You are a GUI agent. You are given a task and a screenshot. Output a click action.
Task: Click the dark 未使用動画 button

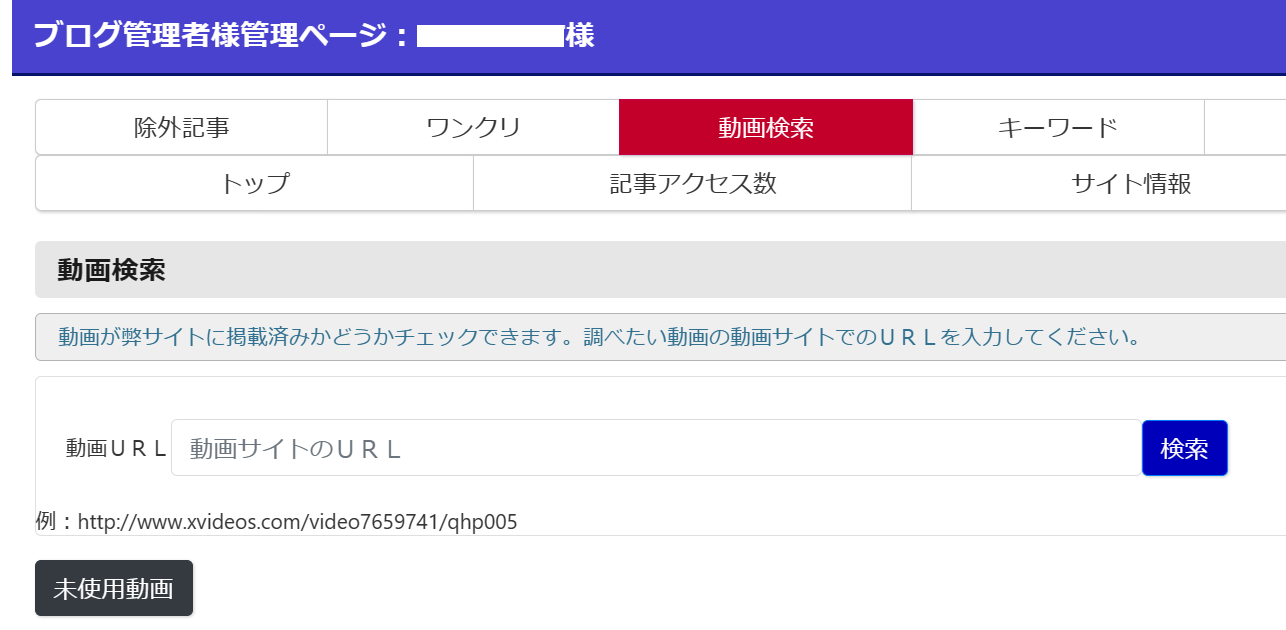click(x=113, y=589)
